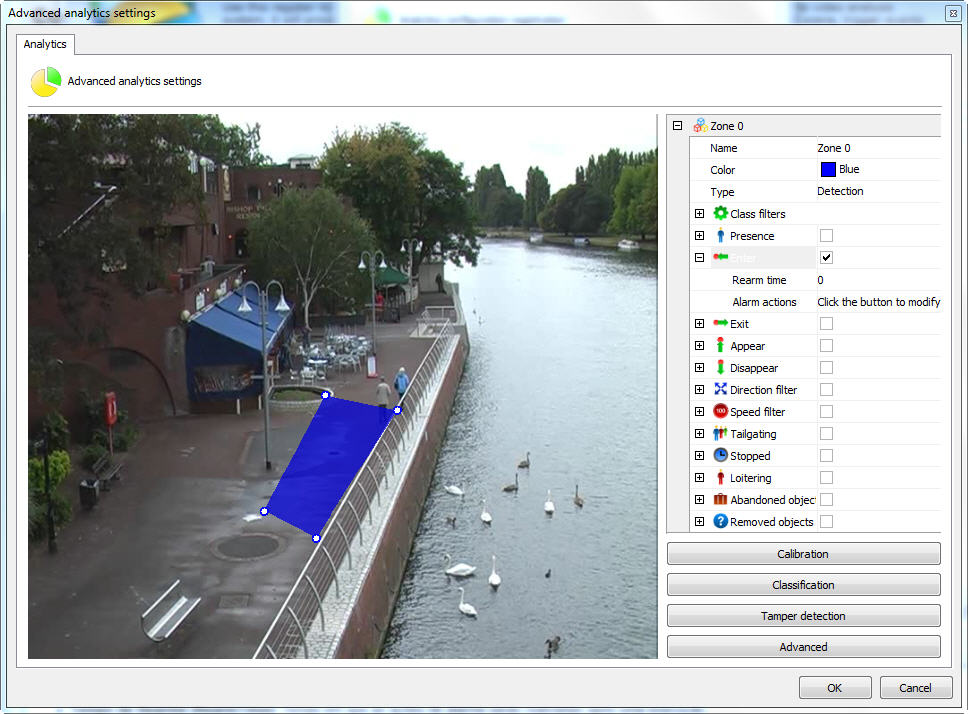Tick the Appear checkbox
968x714 pixels.
(826, 346)
